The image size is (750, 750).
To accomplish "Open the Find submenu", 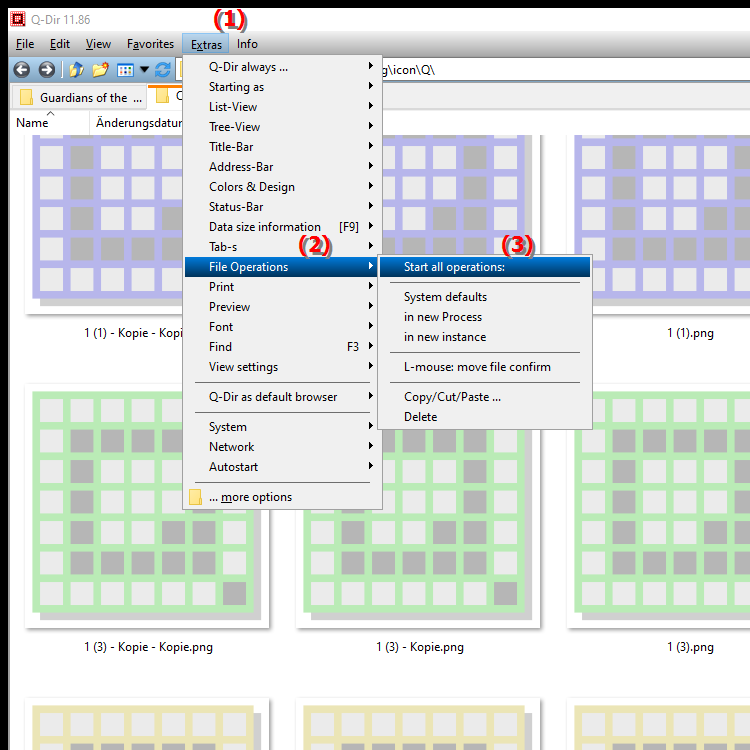I will coord(283,347).
